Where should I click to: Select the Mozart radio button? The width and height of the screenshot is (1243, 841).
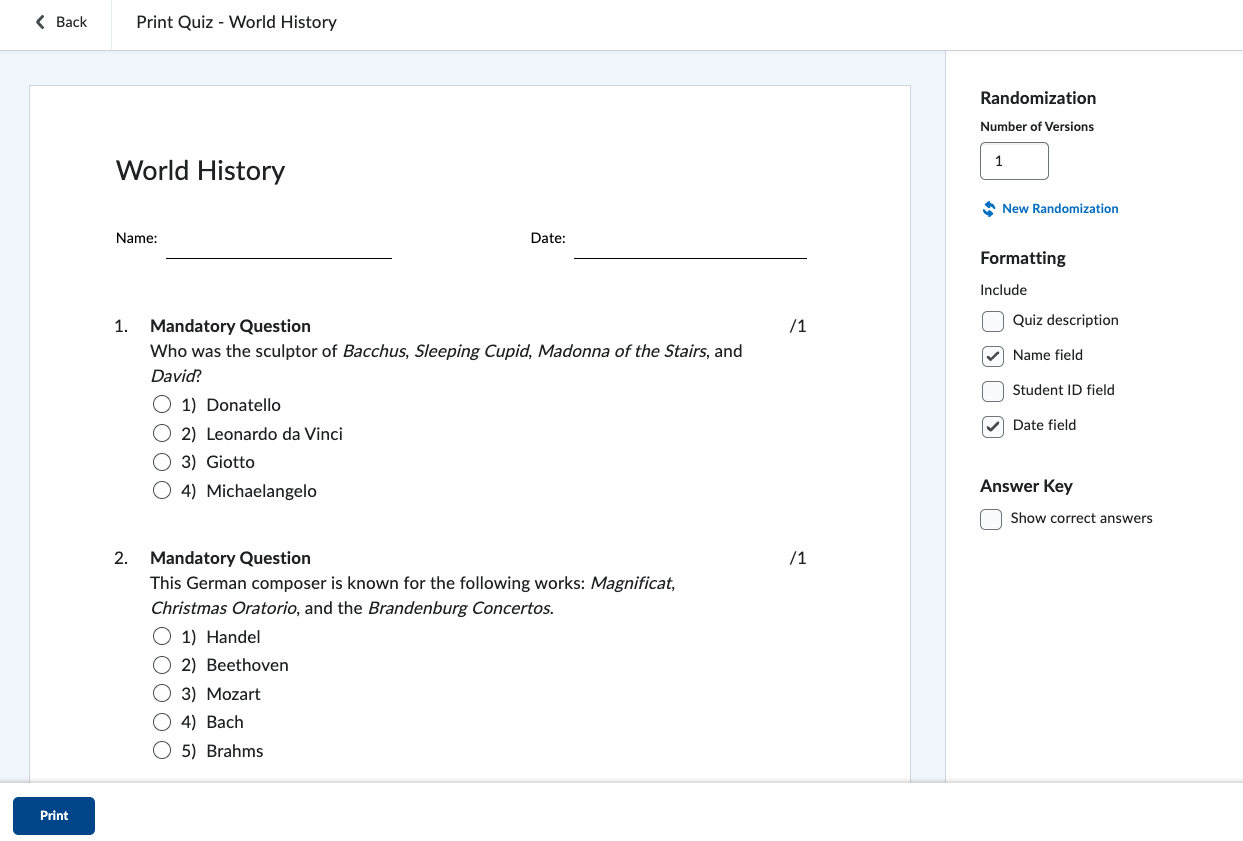tap(162, 694)
